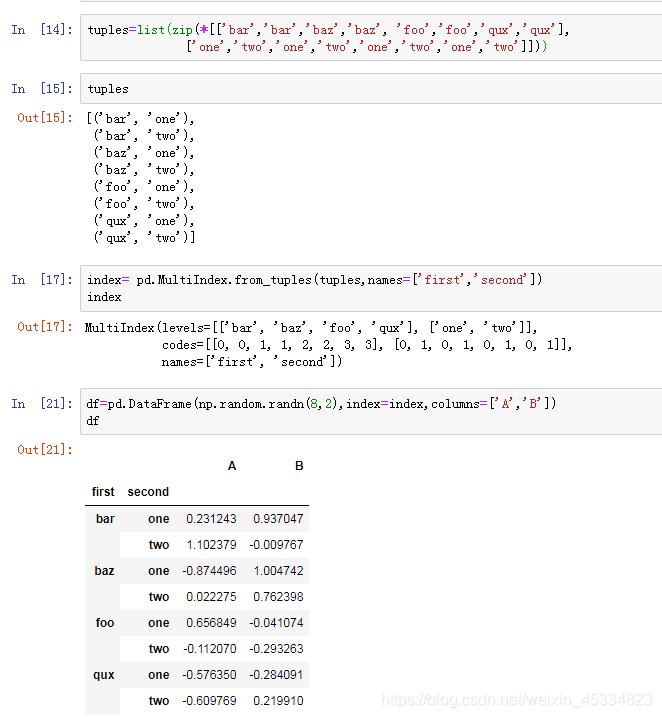Click the In [17]: prompt label

pos(42,279)
